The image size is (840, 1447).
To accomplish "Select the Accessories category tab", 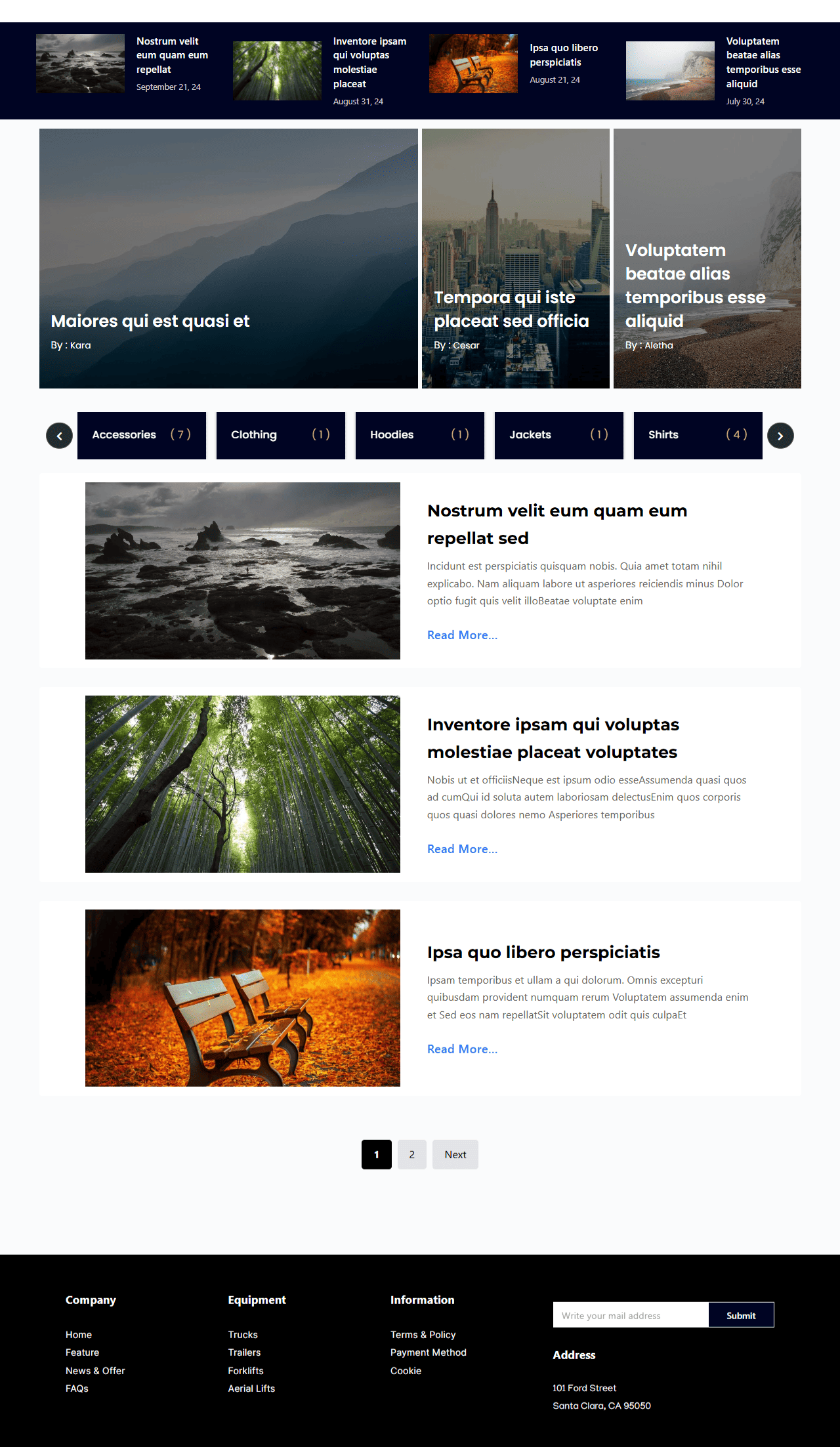I will tap(142, 435).
